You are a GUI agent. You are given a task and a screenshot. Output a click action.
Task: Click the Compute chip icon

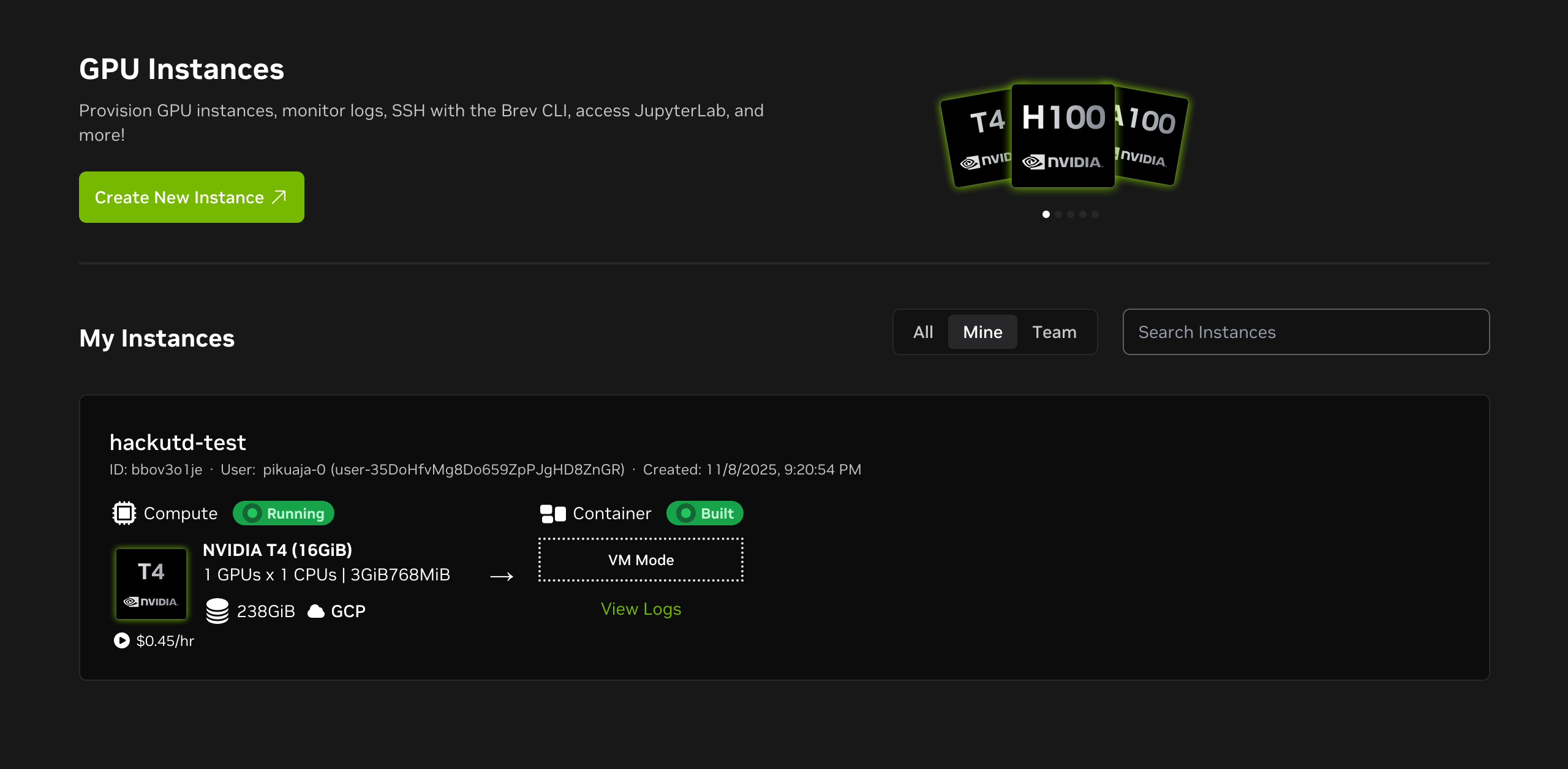[124, 513]
